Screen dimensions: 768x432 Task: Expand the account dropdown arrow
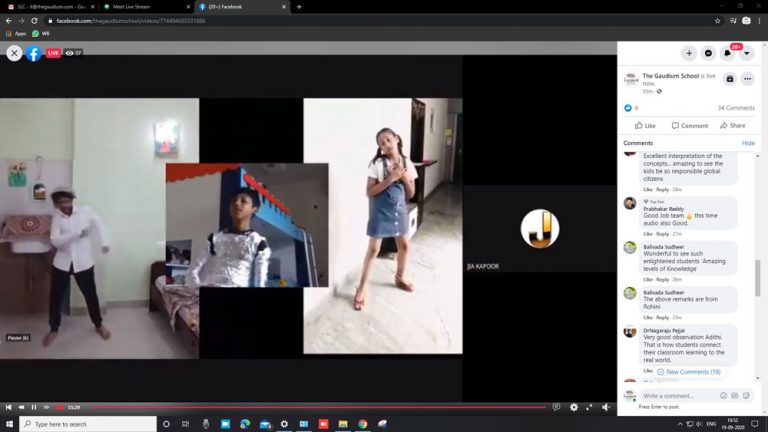pos(746,53)
